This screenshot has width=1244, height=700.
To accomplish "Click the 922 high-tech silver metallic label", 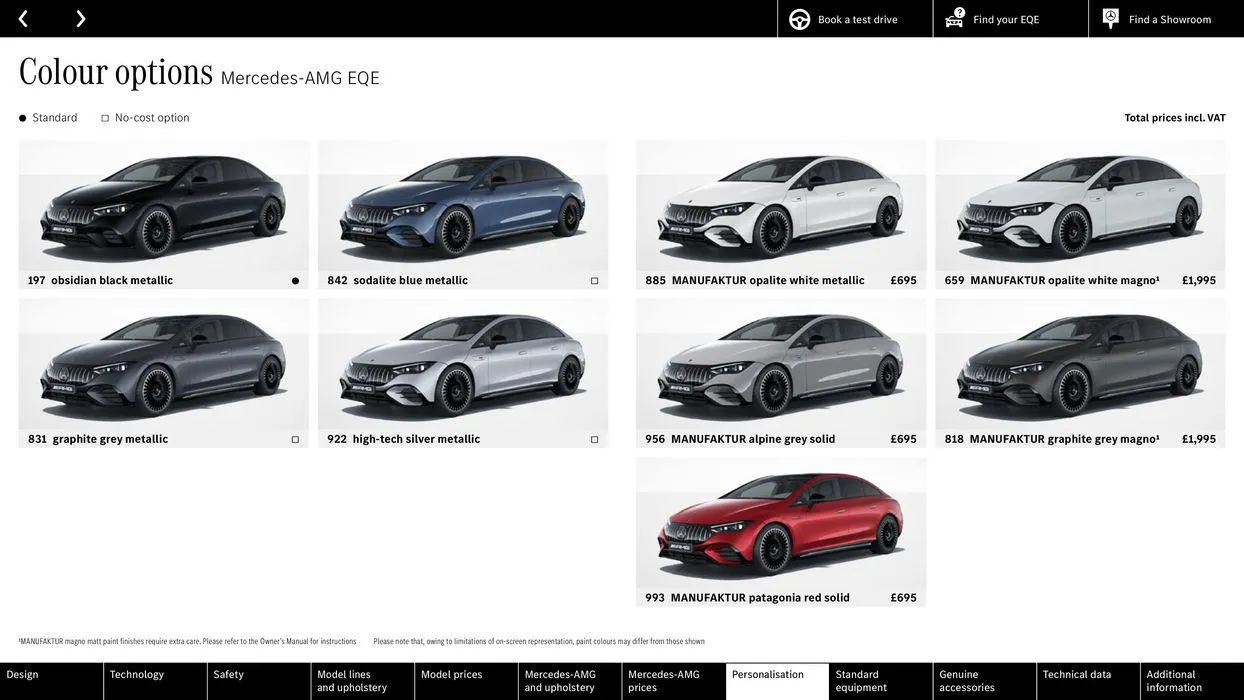I will (x=404, y=440).
